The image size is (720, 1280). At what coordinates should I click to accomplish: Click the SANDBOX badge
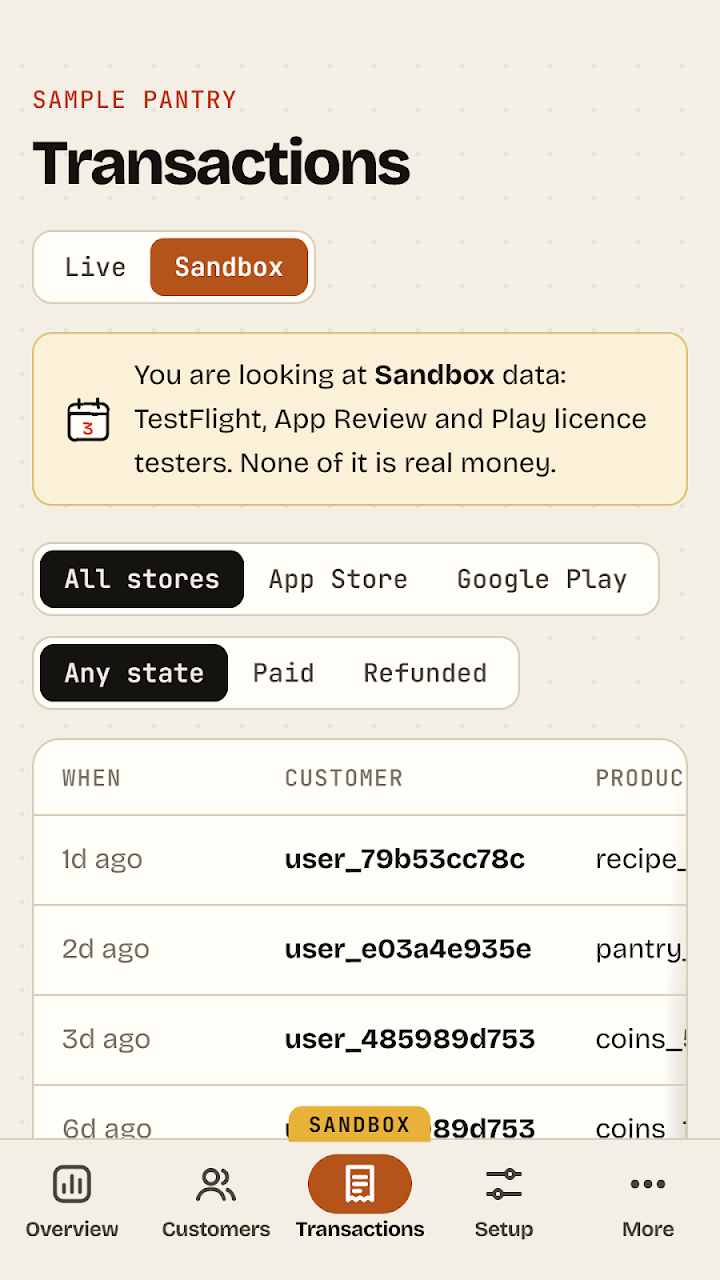[x=360, y=1125]
